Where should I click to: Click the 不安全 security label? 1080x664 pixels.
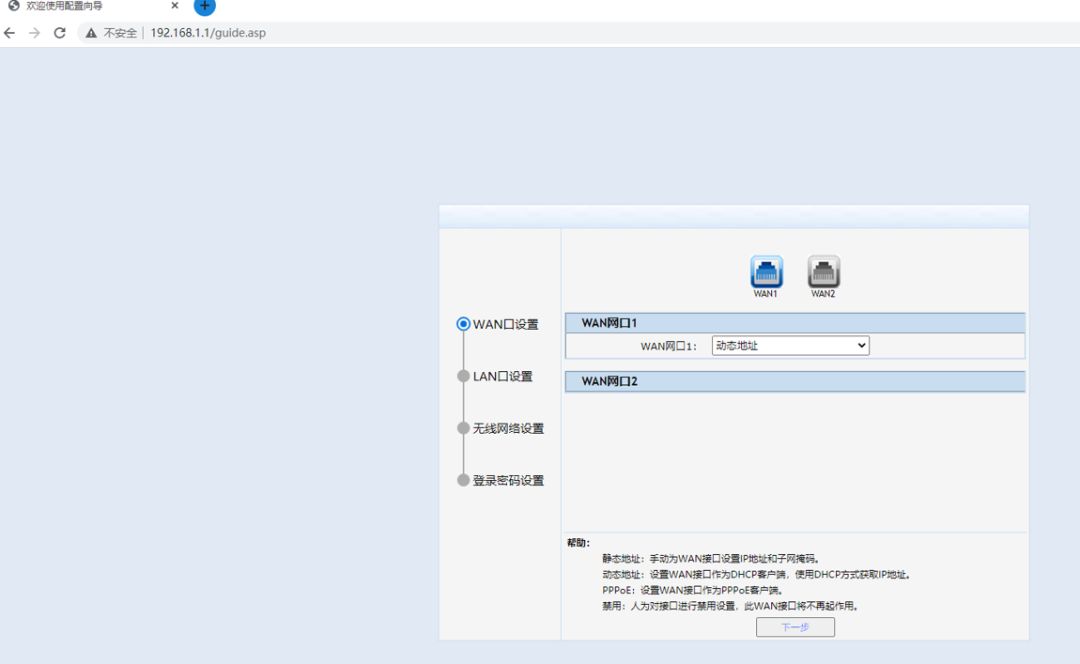point(121,32)
